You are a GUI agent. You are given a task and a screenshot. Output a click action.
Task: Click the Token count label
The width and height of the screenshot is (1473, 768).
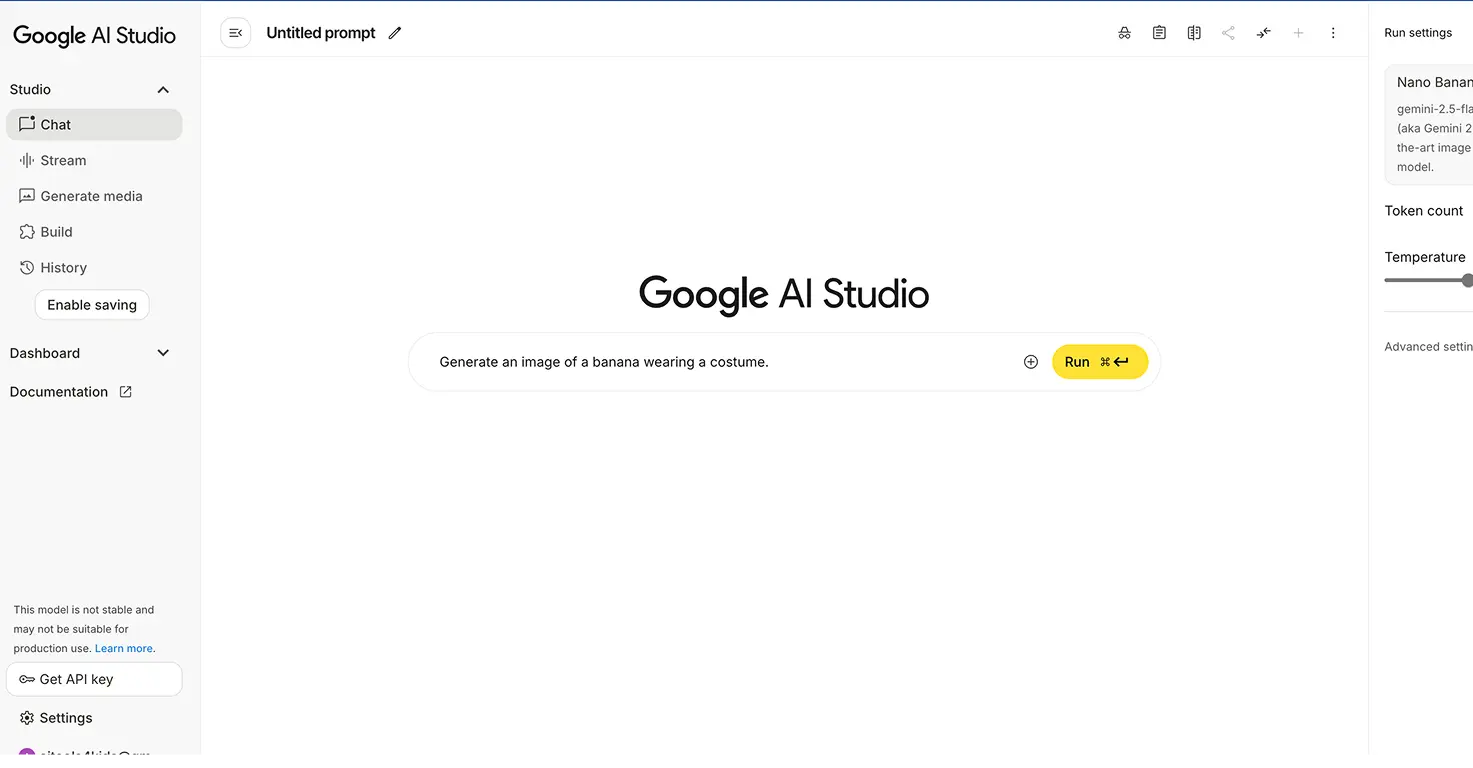(1424, 211)
